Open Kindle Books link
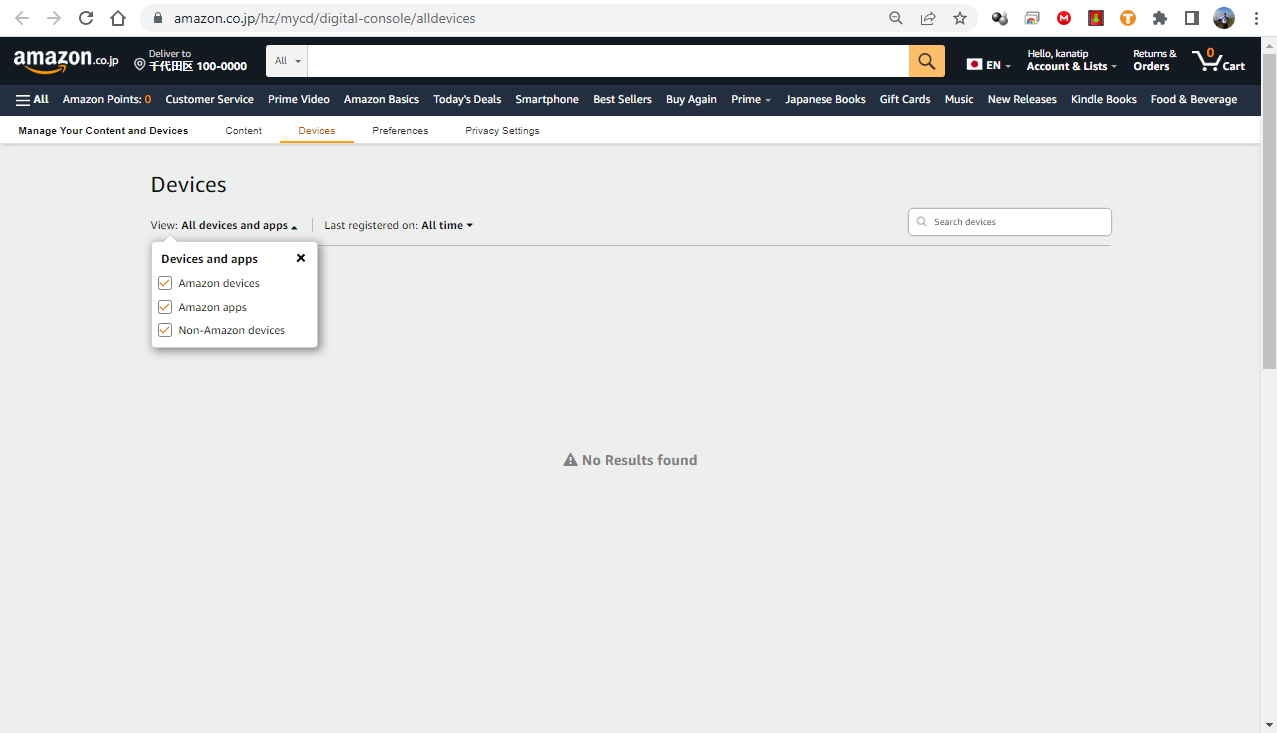This screenshot has height=733, width=1277. pos(1104,99)
